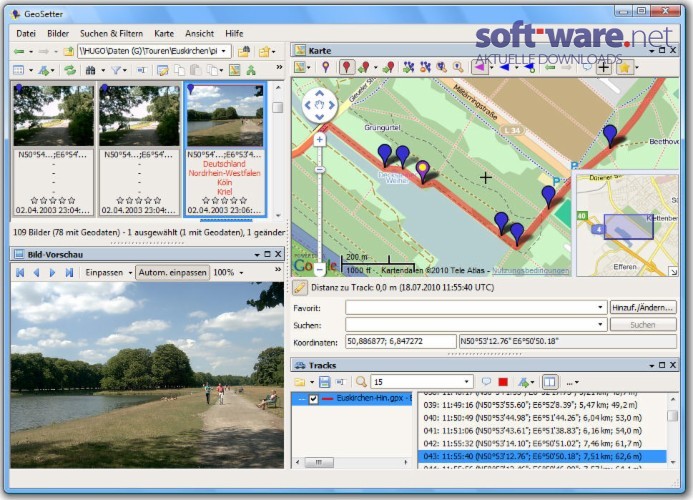Click the green synchronize-with-GPS icon
Image resolution: width=693 pixels, height=500 pixels.
(251, 70)
